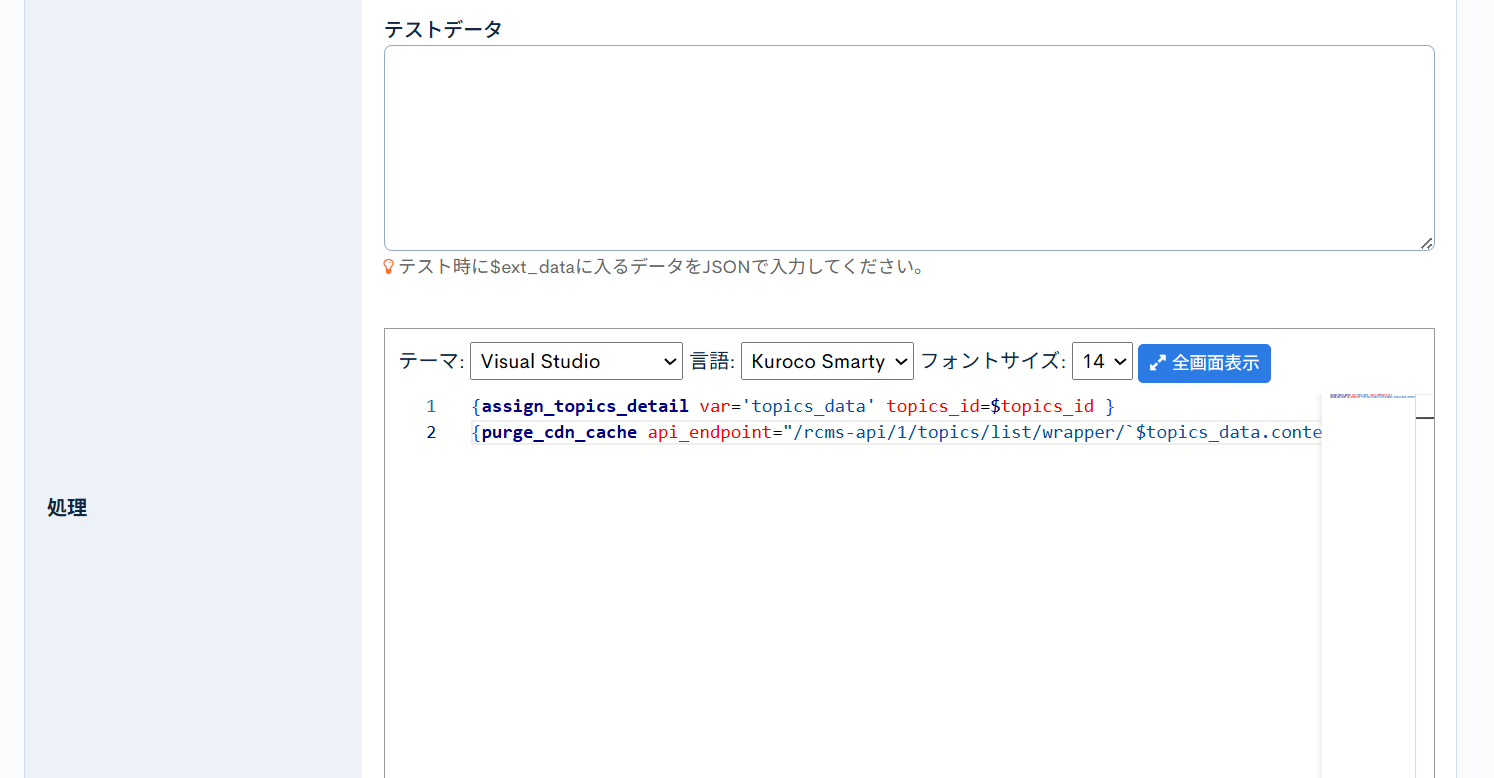Viewport: 1494px width, 778px height.
Task: Click the 処理 row label
Action: point(67,508)
